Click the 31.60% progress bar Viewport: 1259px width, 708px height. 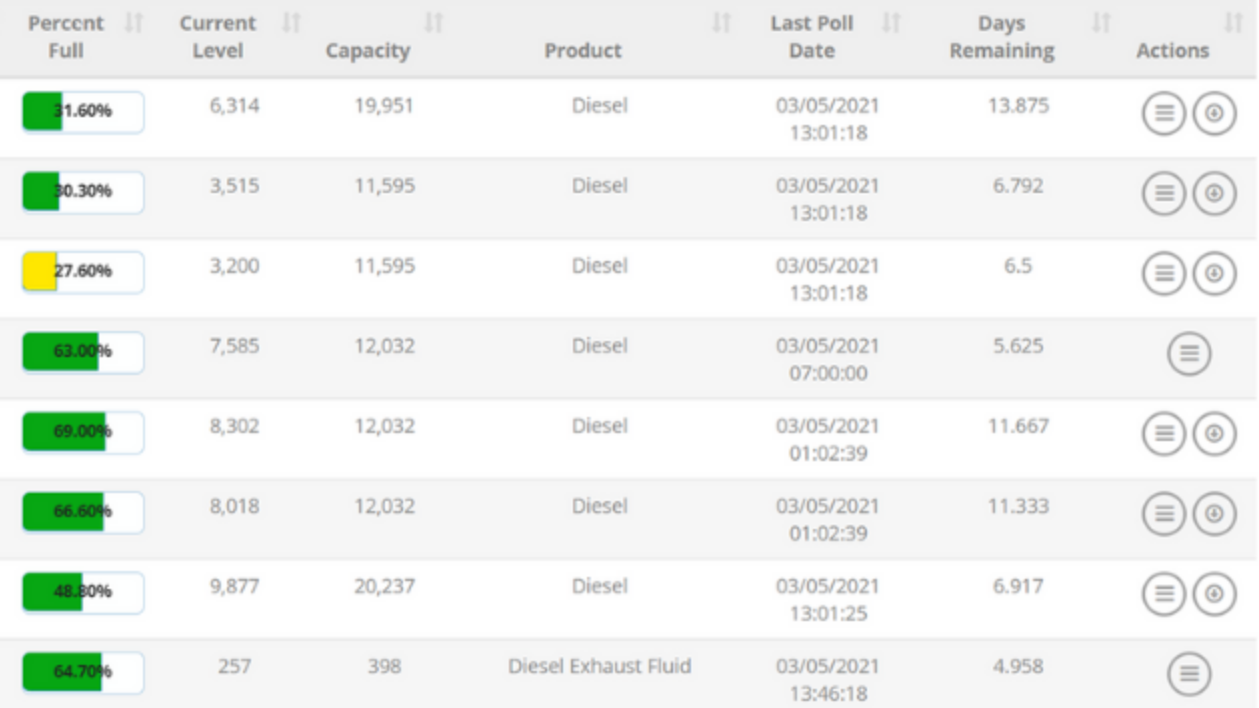(80, 112)
